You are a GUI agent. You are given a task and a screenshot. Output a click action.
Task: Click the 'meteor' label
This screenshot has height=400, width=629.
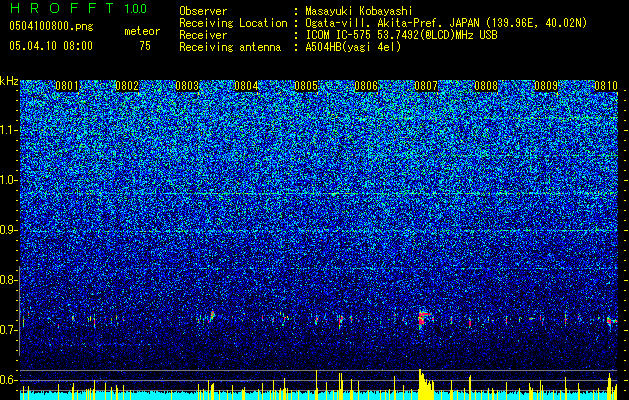(x=142, y=31)
